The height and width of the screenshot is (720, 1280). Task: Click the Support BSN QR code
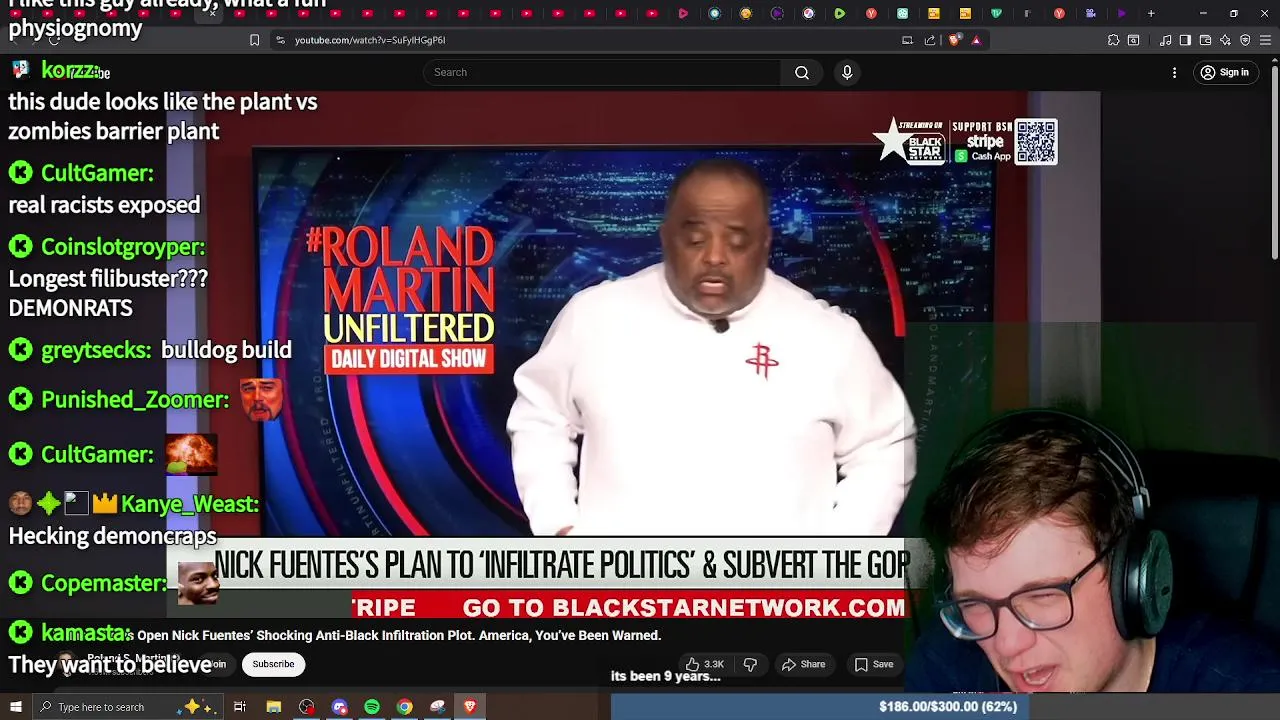1036,141
